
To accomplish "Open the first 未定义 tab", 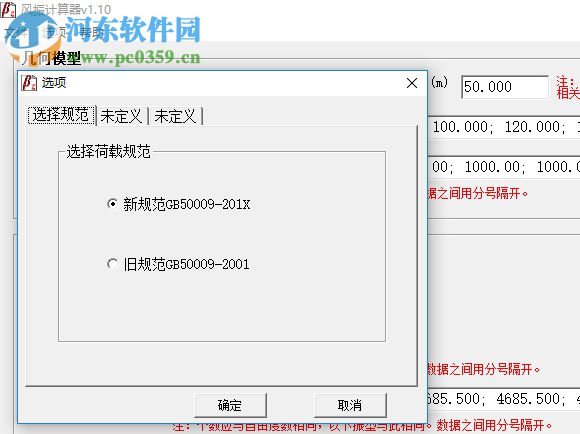I will coord(122,116).
